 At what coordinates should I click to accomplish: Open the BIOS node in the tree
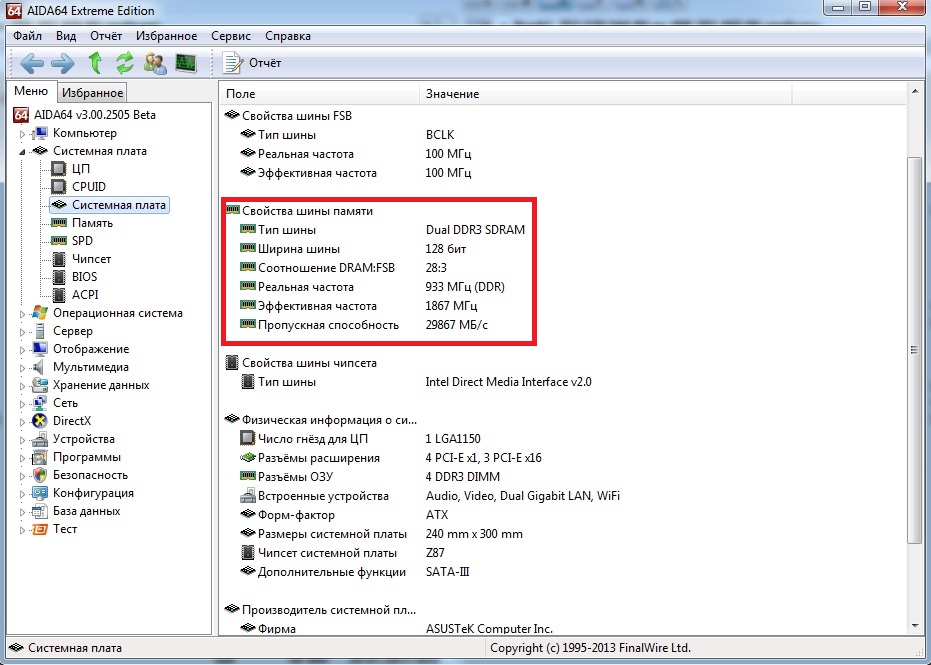coord(84,277)
